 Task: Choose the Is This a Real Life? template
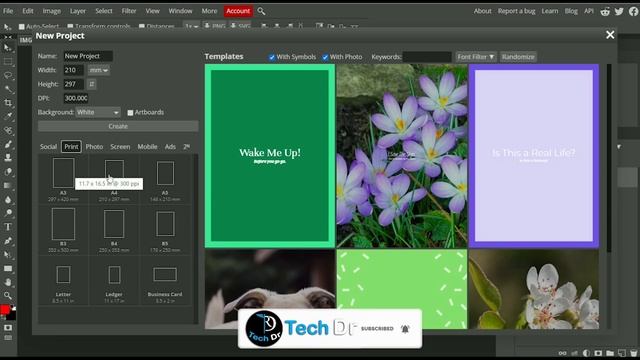(534, 156)
